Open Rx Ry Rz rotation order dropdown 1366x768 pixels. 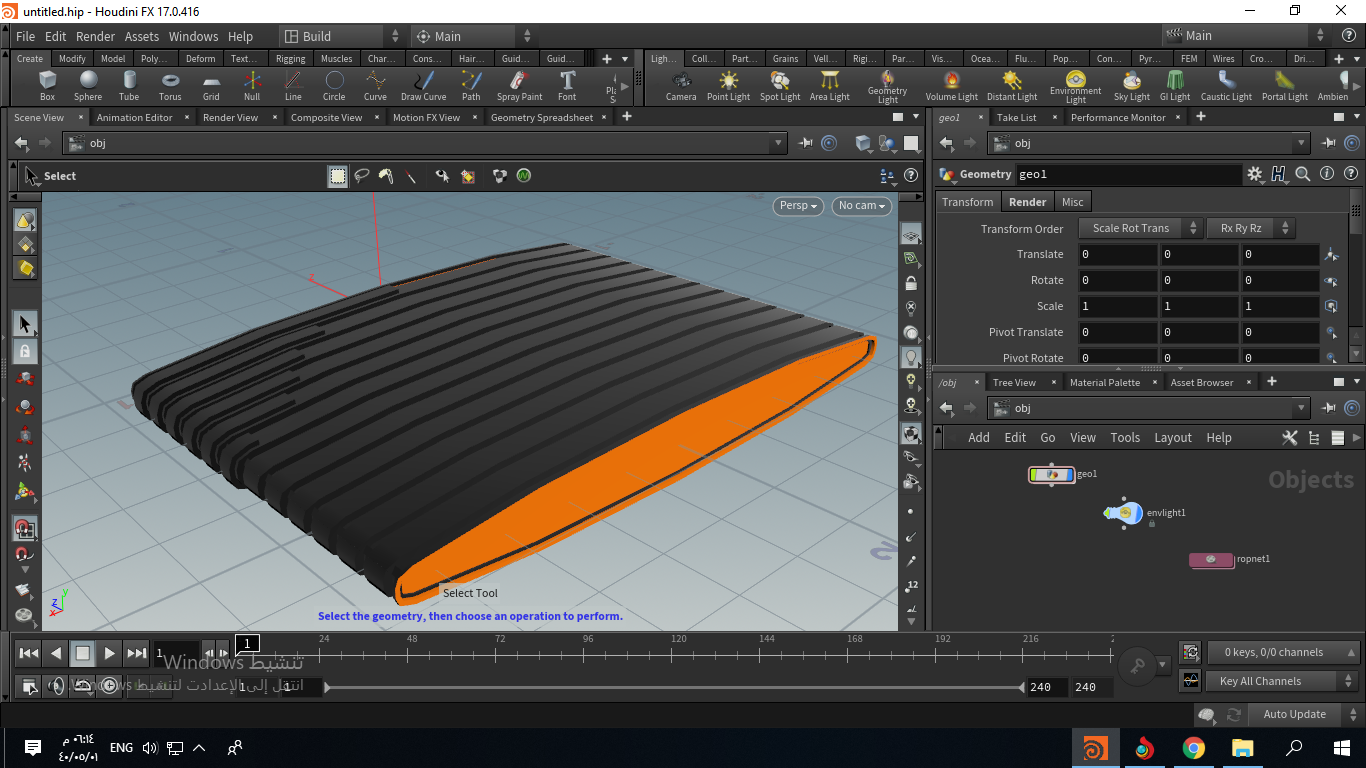[x=1251, y=228]
